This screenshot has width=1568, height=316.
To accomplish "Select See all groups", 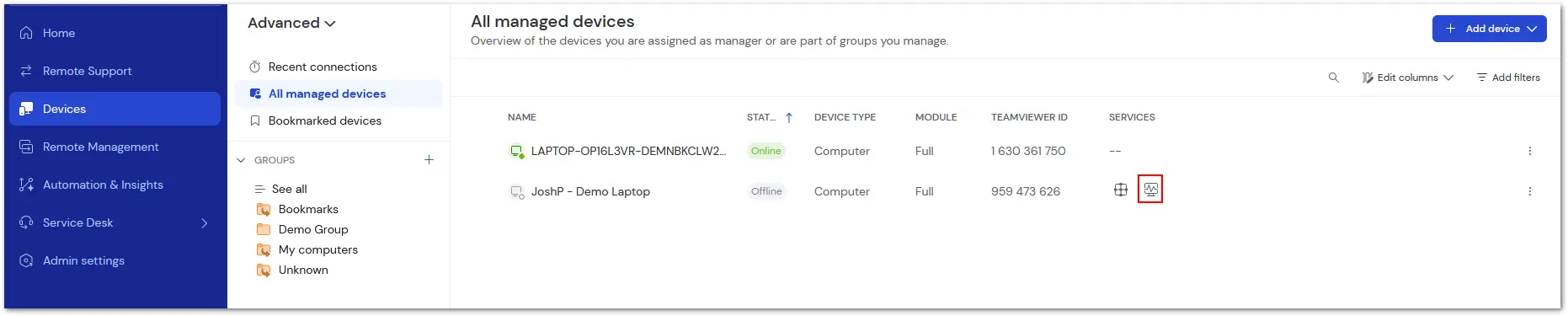I will pos(289,189).
